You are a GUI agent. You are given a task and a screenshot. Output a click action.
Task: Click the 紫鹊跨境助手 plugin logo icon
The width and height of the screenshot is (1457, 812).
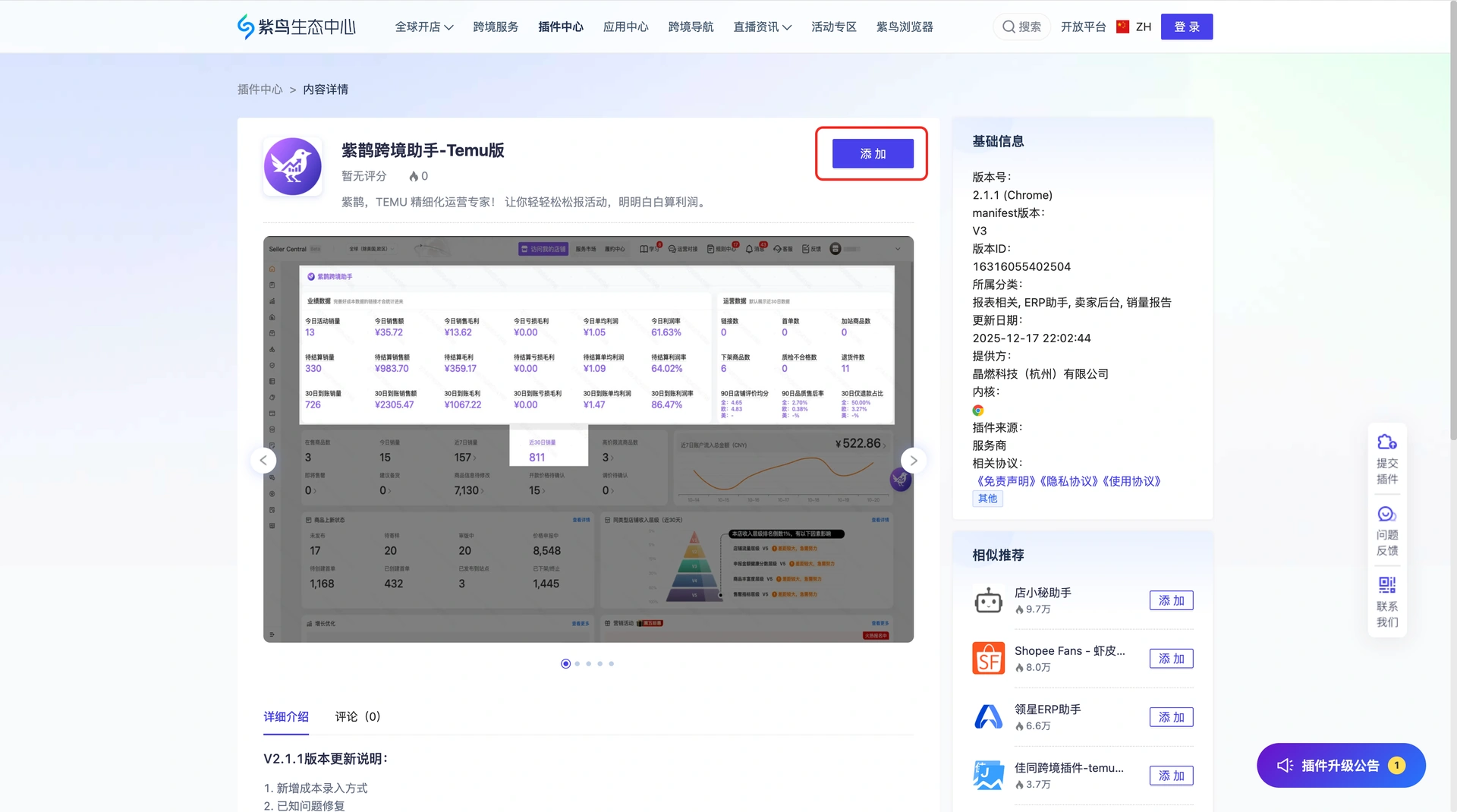(x=293, y=166)
